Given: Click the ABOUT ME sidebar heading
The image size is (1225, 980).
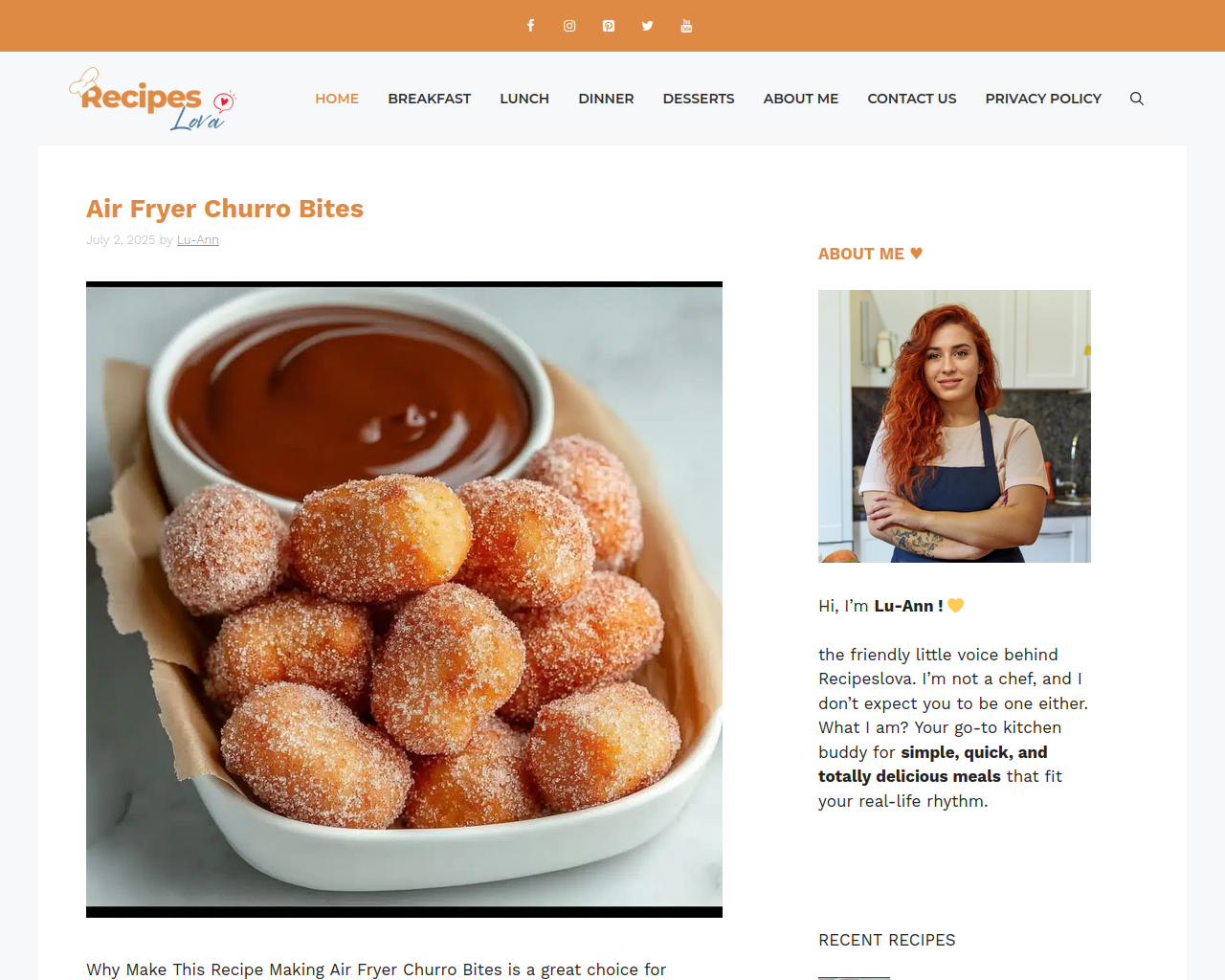Looking at the screenshot, I should click(x=870, y=254).
